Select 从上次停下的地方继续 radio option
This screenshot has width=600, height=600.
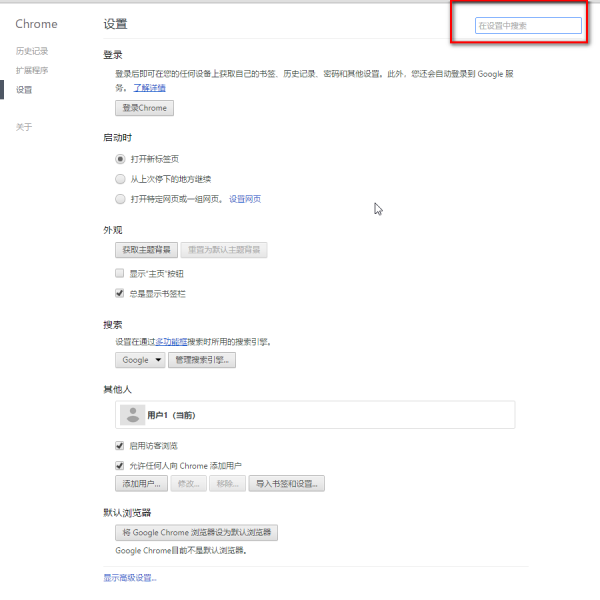click(x=120, y=179)
